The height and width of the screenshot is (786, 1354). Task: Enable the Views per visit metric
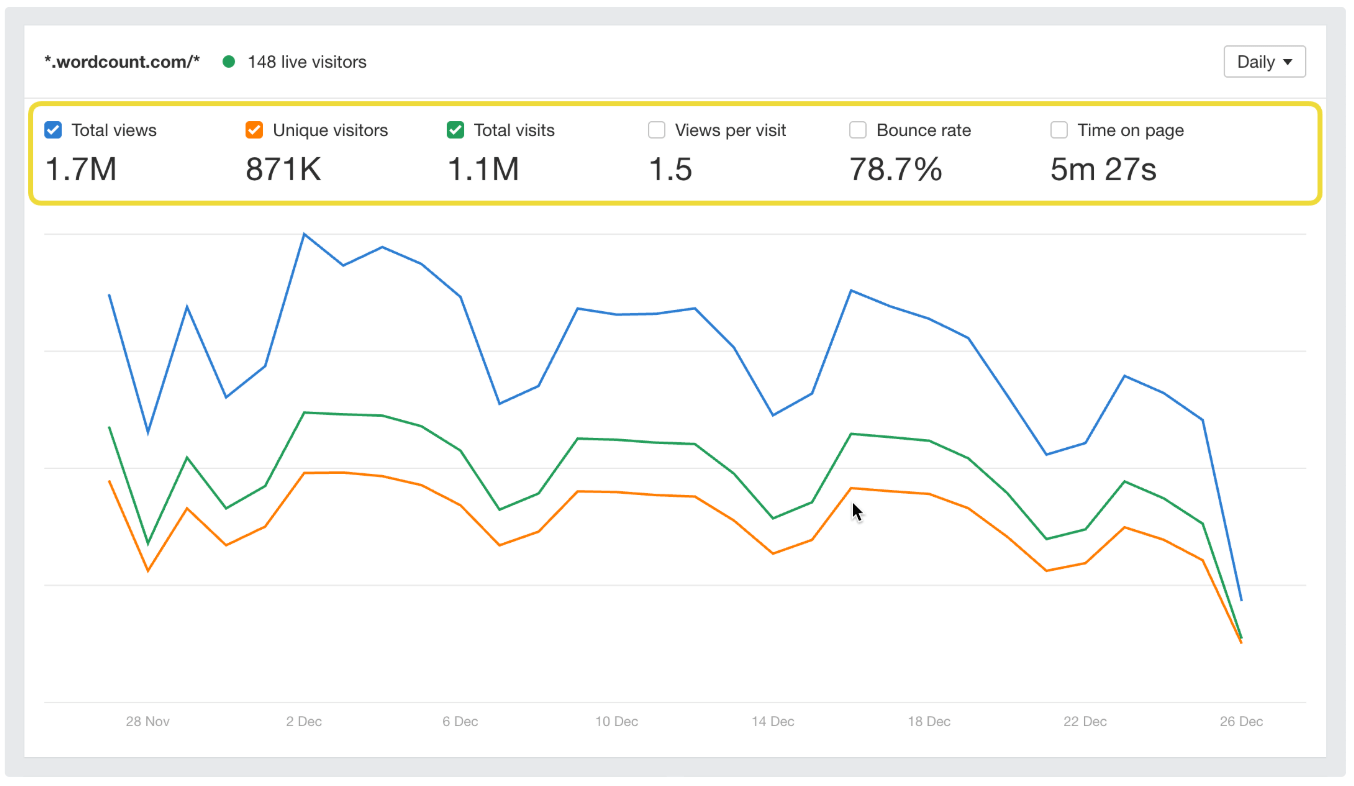tap(657, 130)
